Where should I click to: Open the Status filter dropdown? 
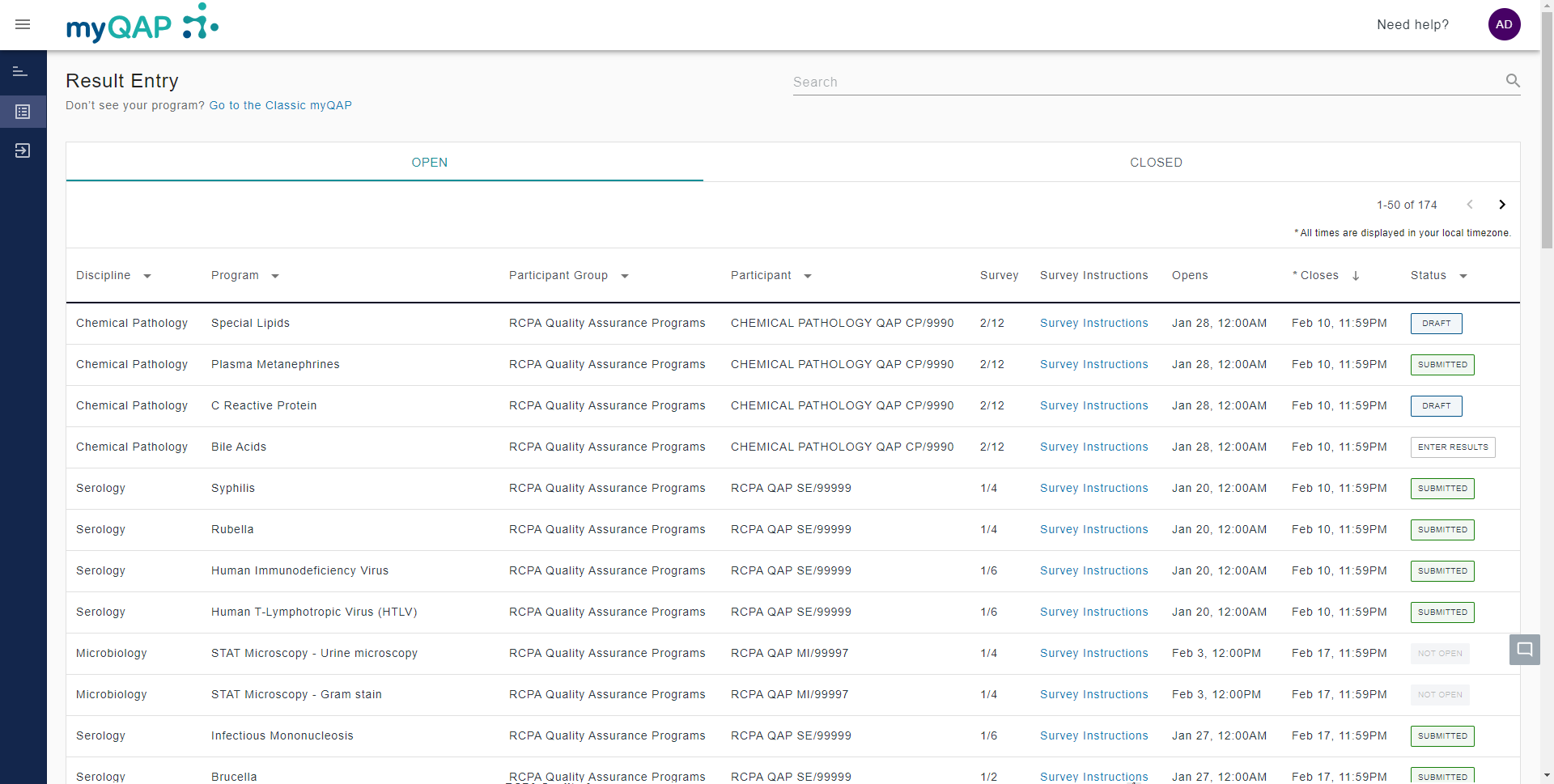tap(1463, 276)
